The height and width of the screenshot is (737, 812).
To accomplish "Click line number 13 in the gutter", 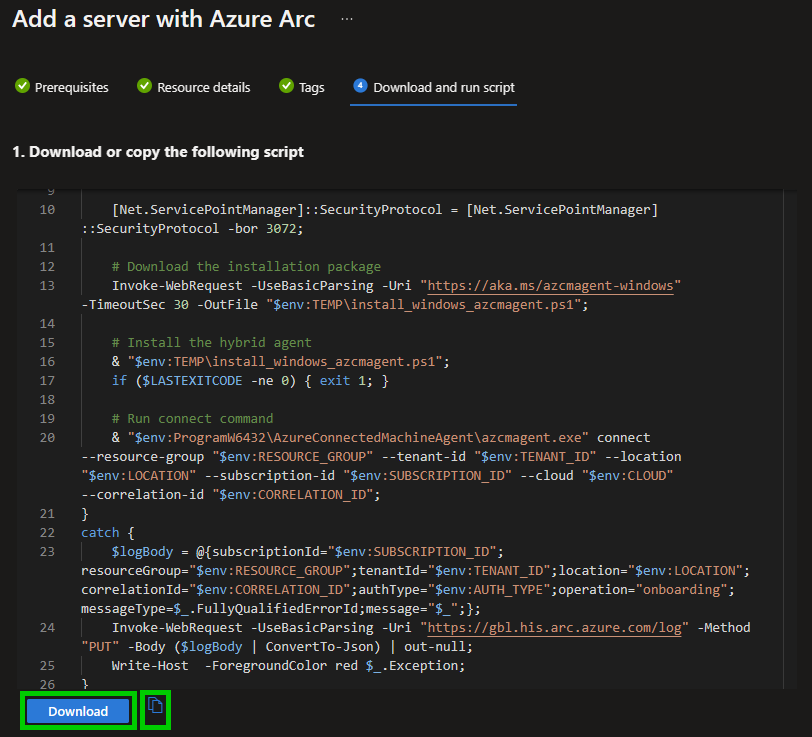I will [x=47, y=286].
